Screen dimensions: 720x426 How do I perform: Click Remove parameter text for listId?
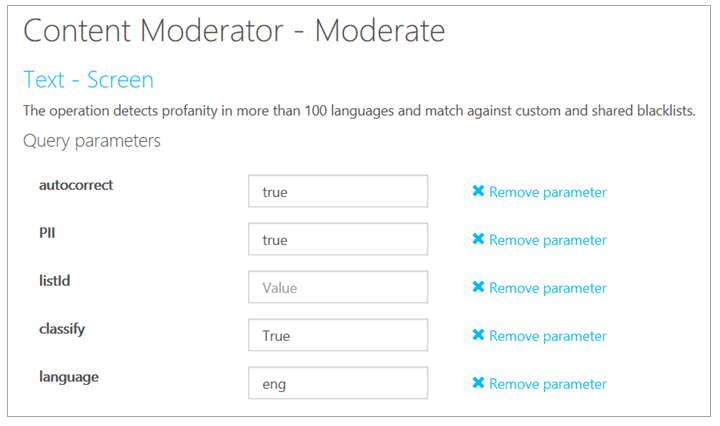coord(547,288)
